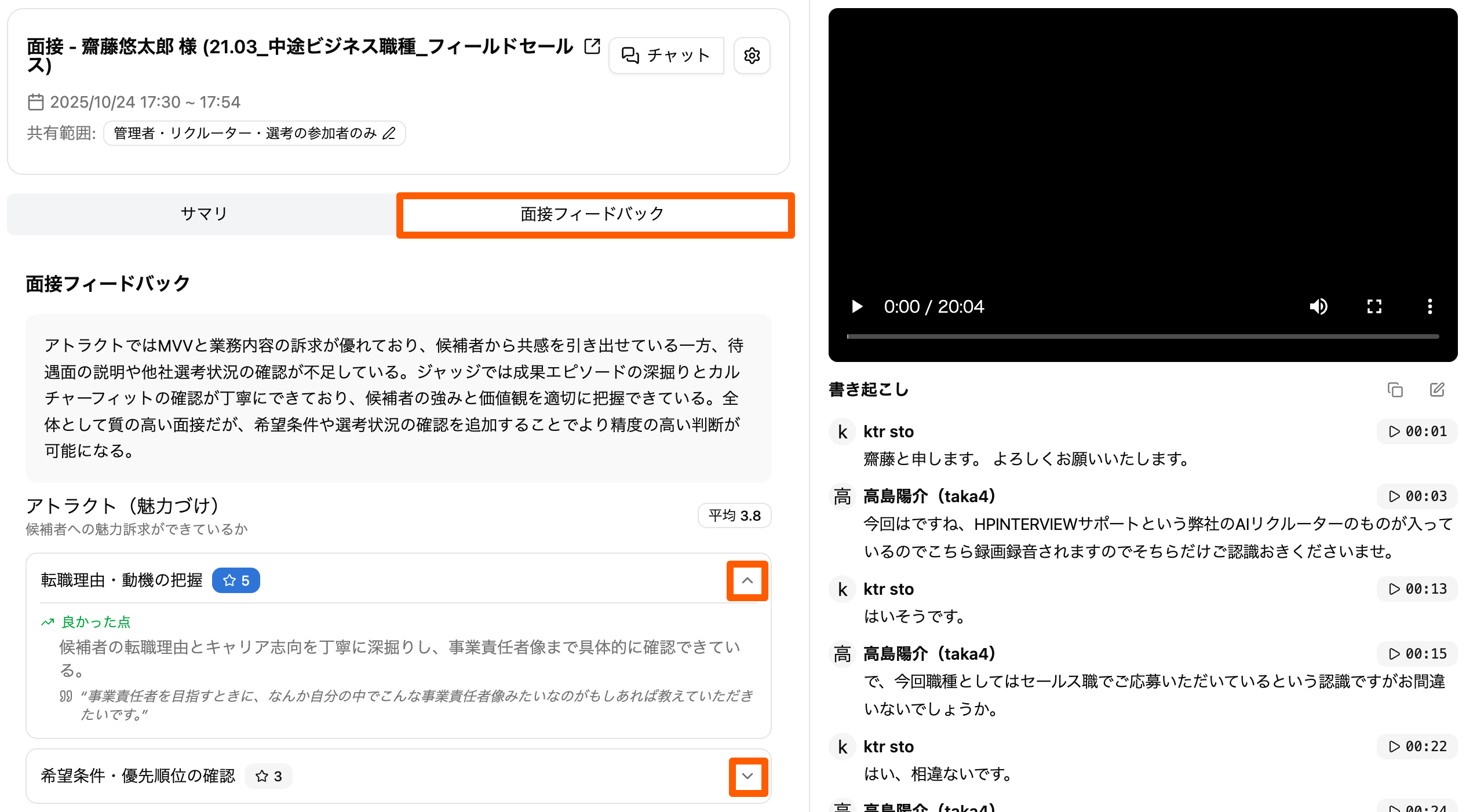
Task: Copy the transcript with the copy icon
Action: (1395, 390)
